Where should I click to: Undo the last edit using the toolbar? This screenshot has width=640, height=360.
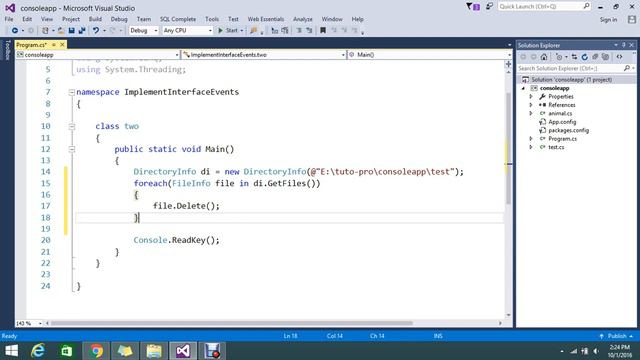[x=96, y=31]
